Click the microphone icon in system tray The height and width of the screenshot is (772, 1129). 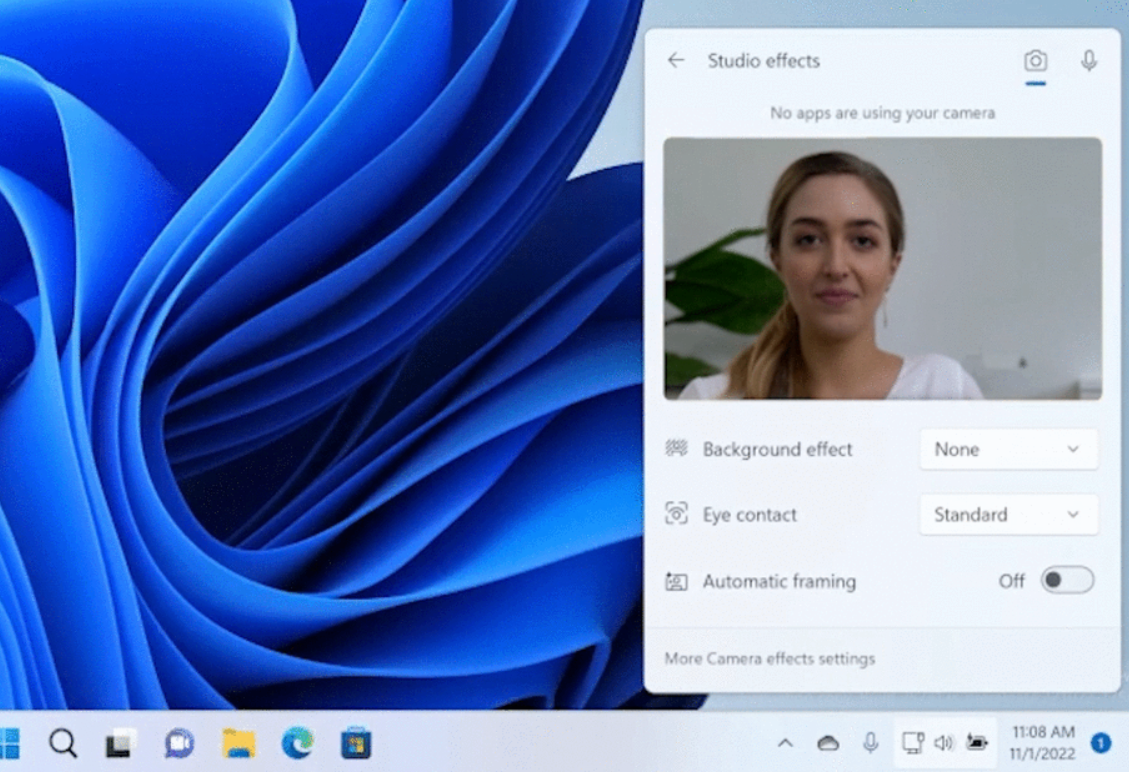point(871,743)
